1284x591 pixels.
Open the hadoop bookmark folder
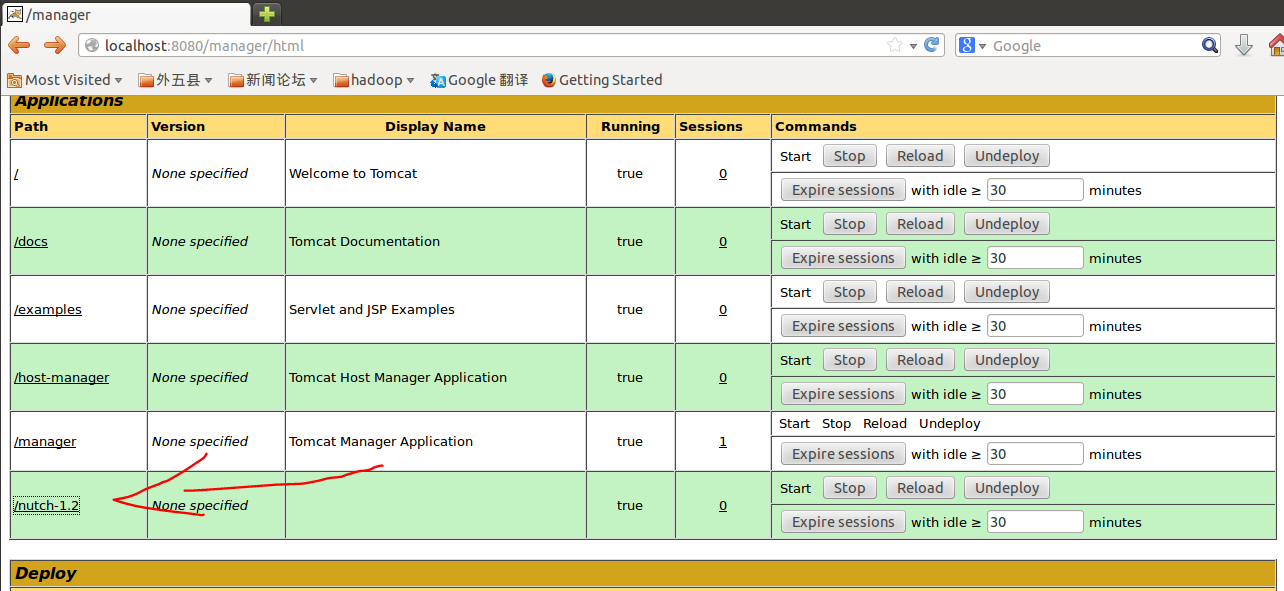pos(374,80)
